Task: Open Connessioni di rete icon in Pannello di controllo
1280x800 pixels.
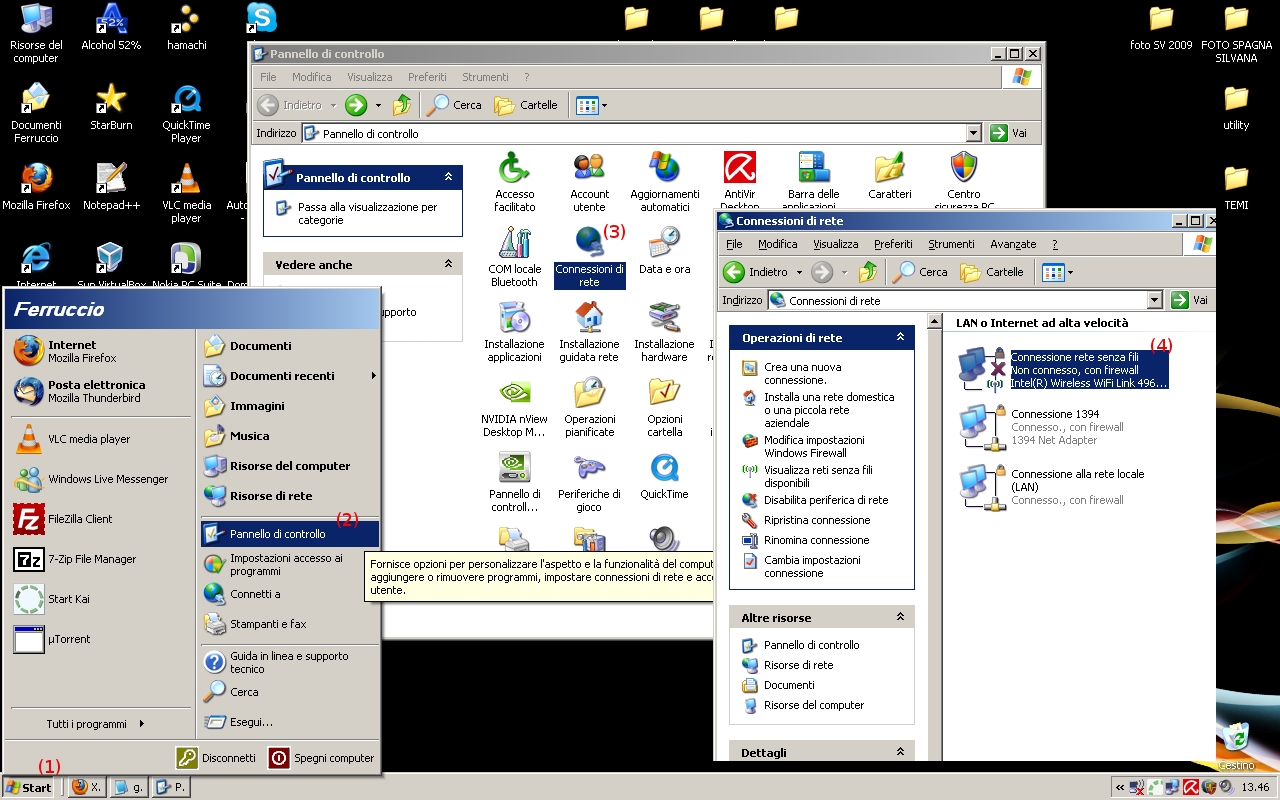Action: point(589,257)
